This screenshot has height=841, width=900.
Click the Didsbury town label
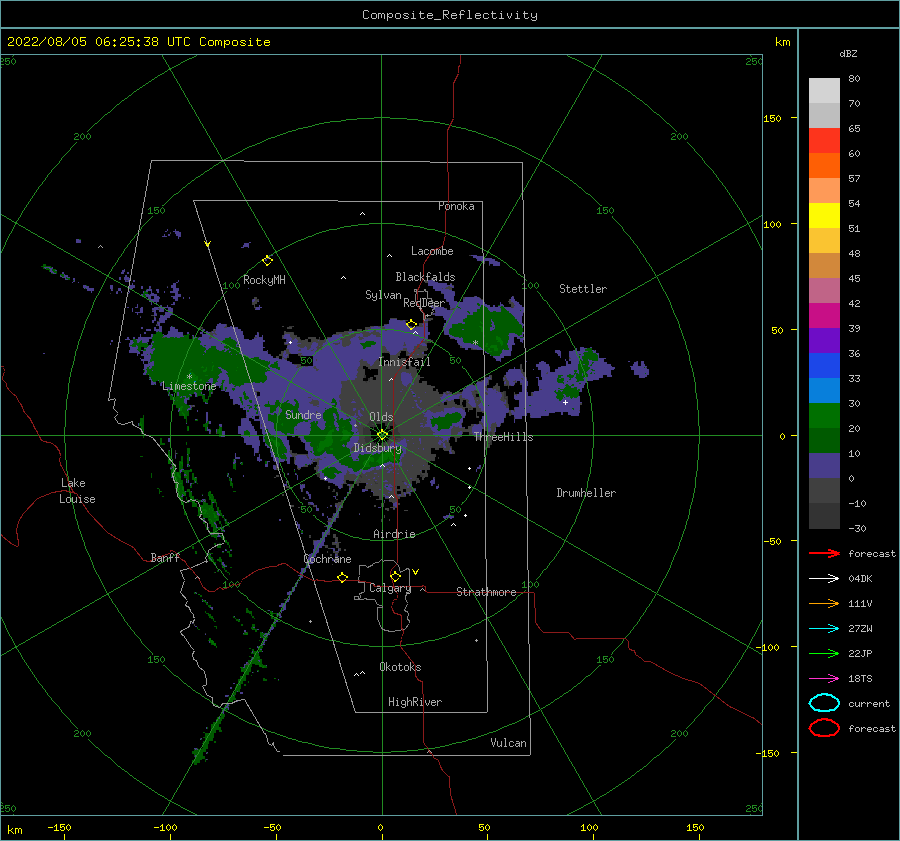[x=377, y=448]
